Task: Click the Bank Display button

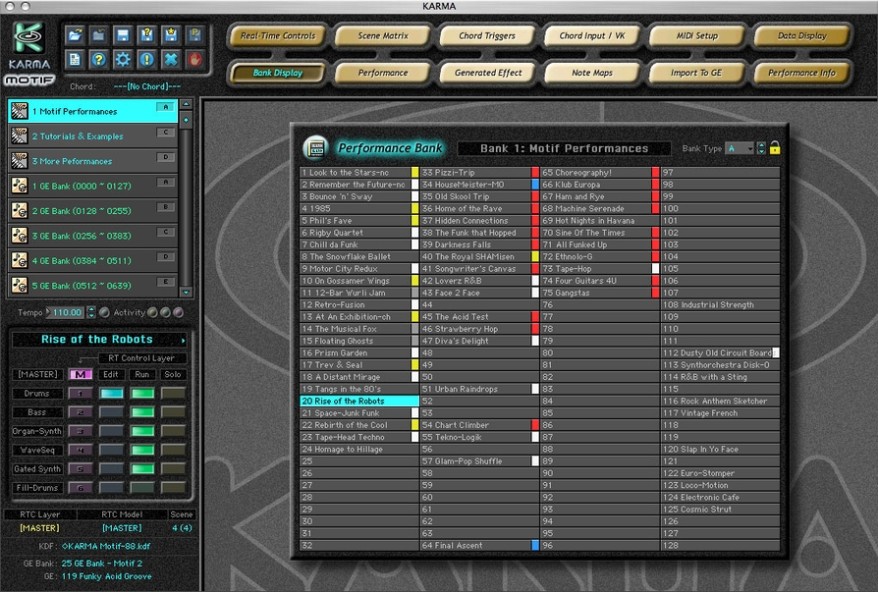Action: (x=278, y=73)
